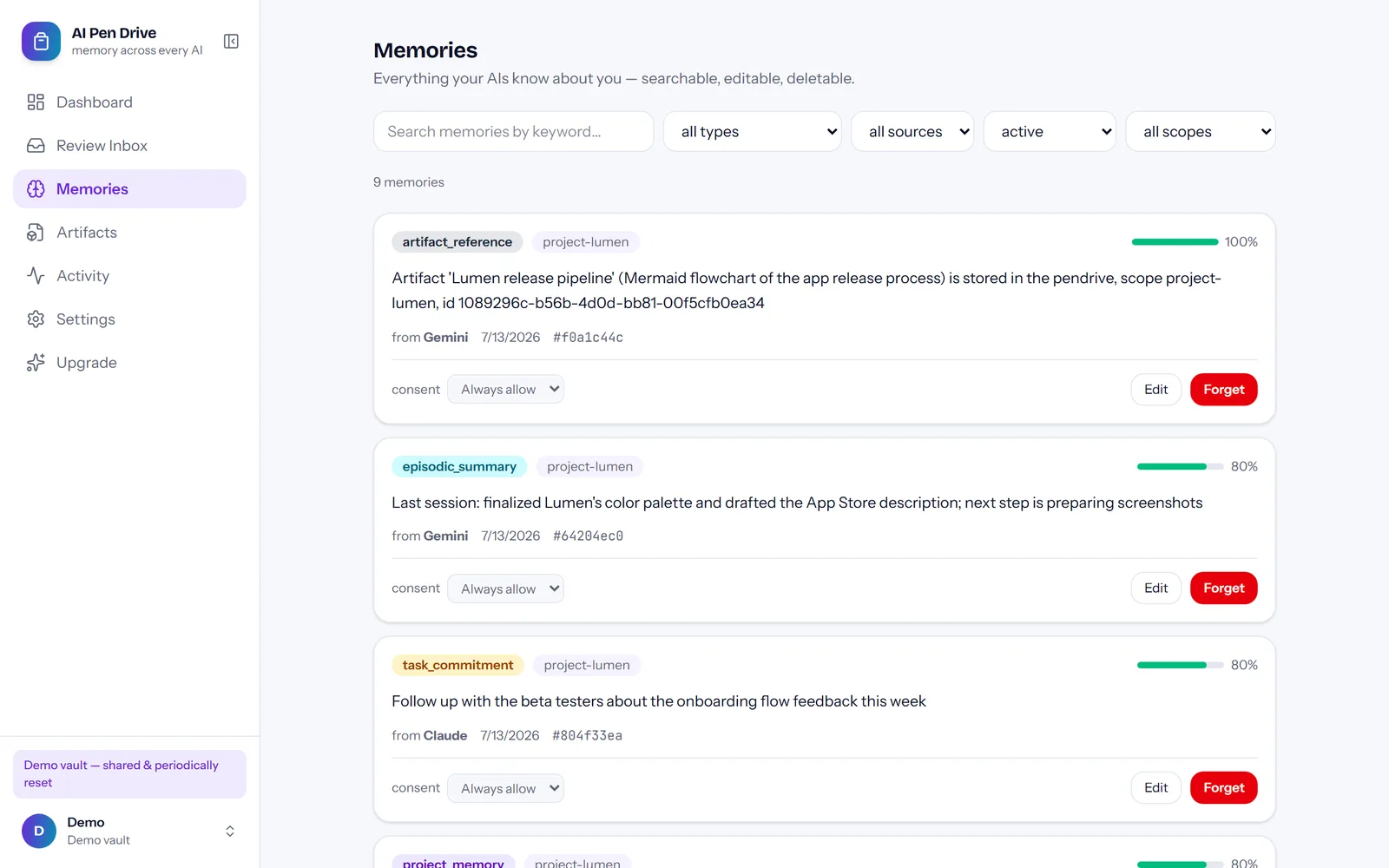Change consent for the task_commitment memory
Viewport: 1389px width, 868px height.
click(x=505, y=788)
